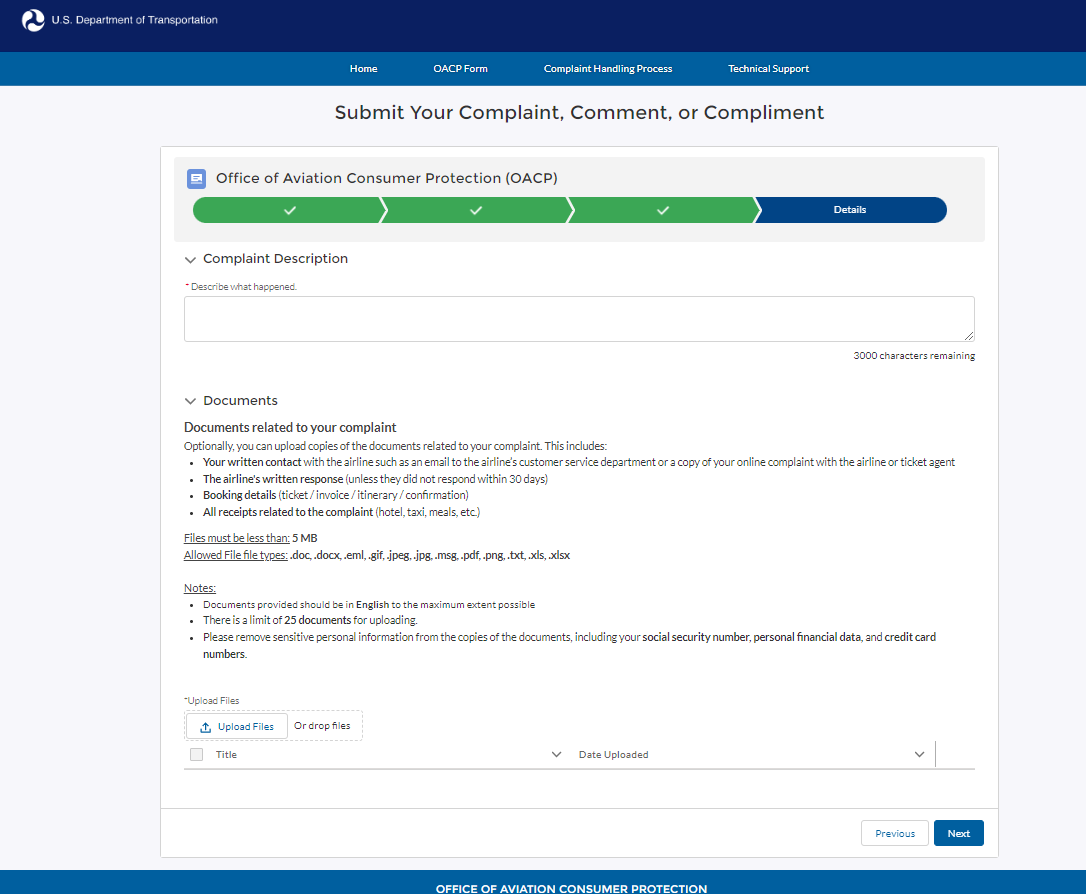Click the 3000 characters remaining counter
Screen dimensions: 1086x894
[914, 355]
